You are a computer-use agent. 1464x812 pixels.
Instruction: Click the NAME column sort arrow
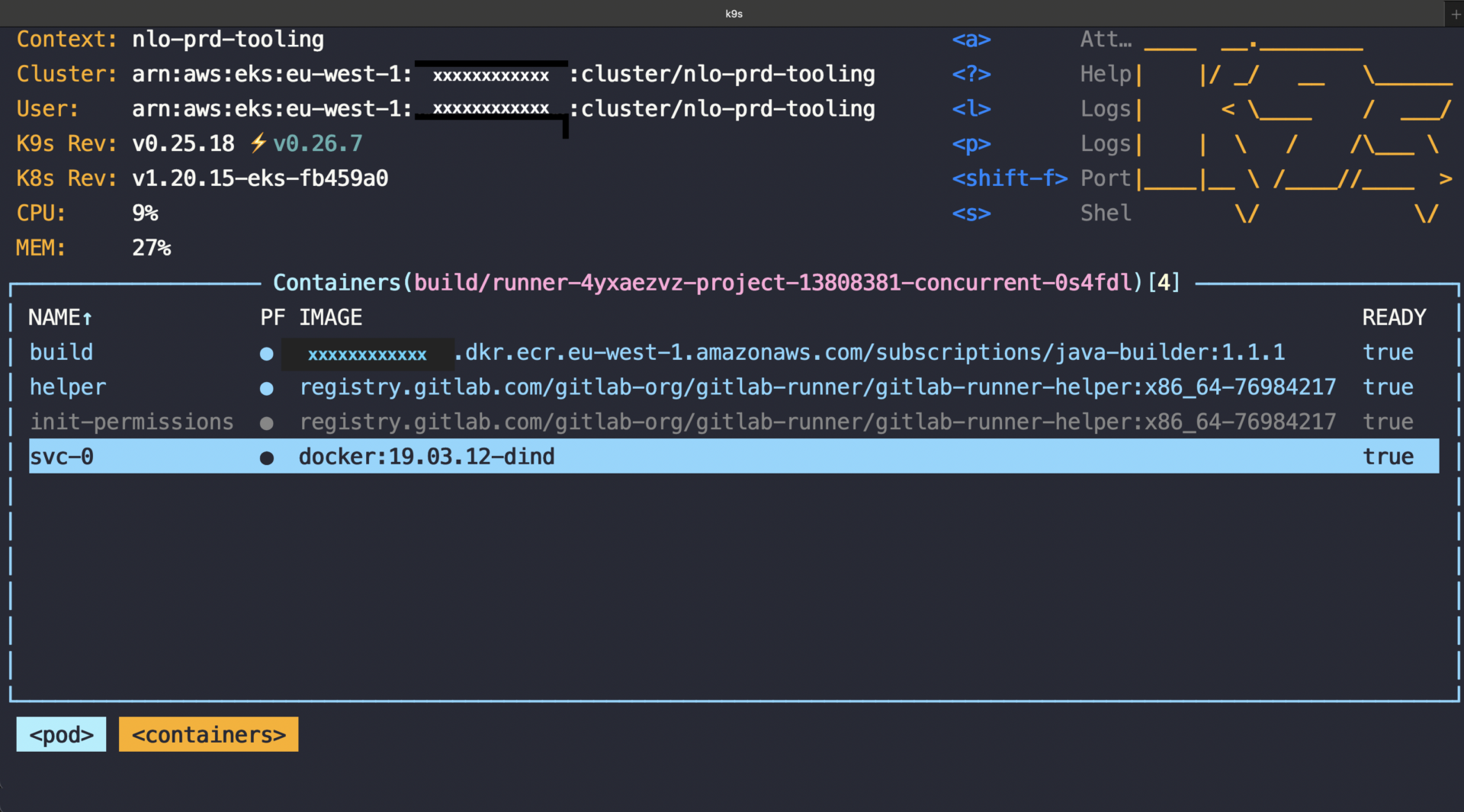pos(86,318)
